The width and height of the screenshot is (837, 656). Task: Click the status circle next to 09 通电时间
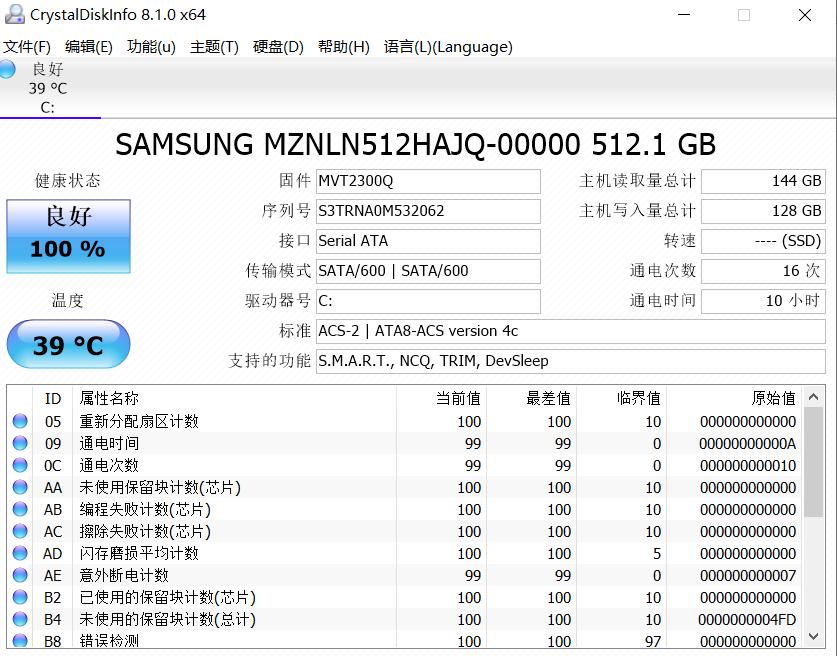tap(20, 443)
